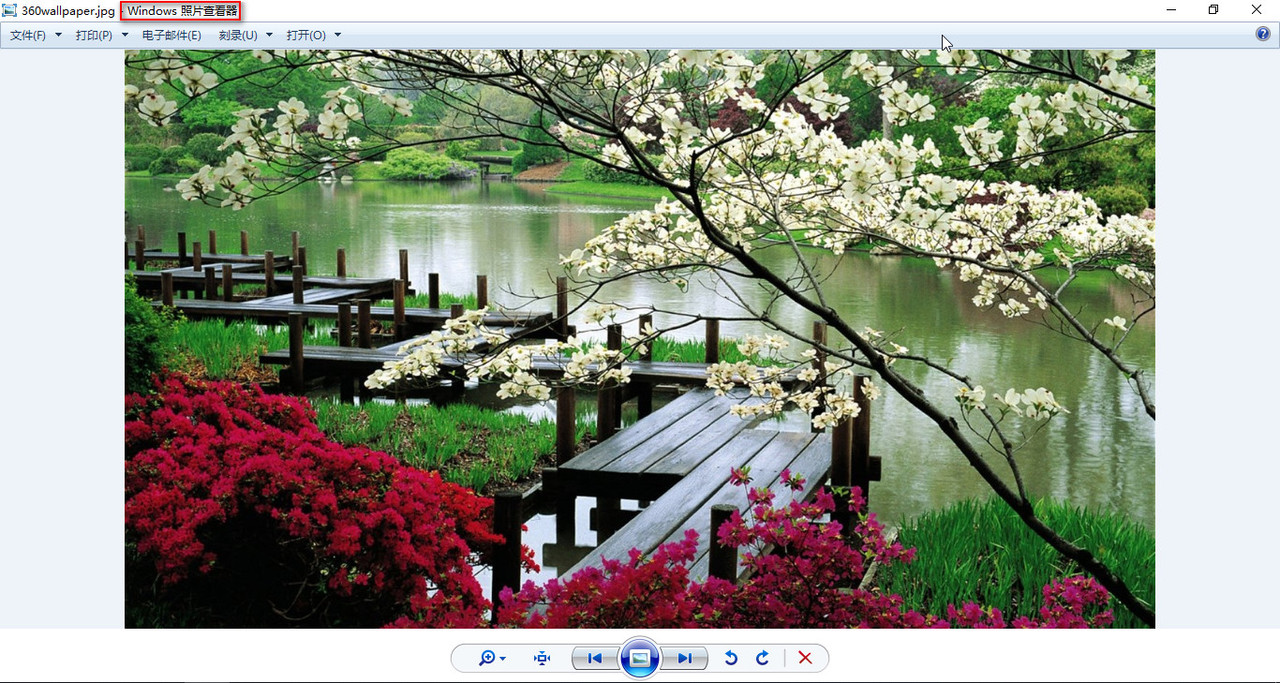Start the slide show
The width and height of the screenshot is (1280, 683).
(x=640, y=658)
